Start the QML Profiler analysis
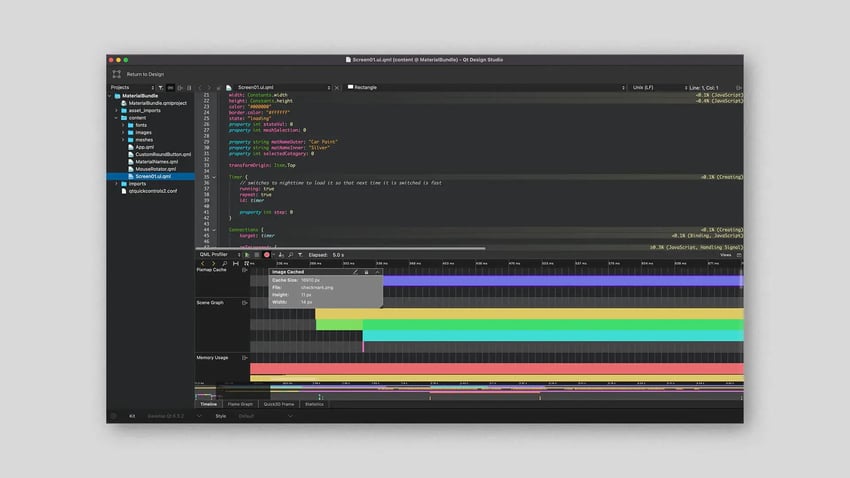 click(x=247, y=255)
